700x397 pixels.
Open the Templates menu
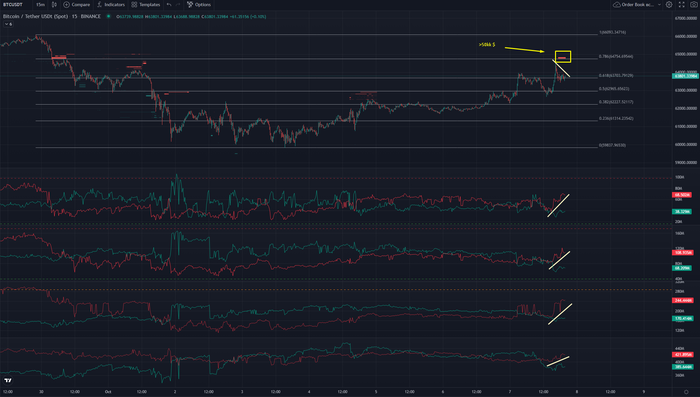[x=146, y=4]
